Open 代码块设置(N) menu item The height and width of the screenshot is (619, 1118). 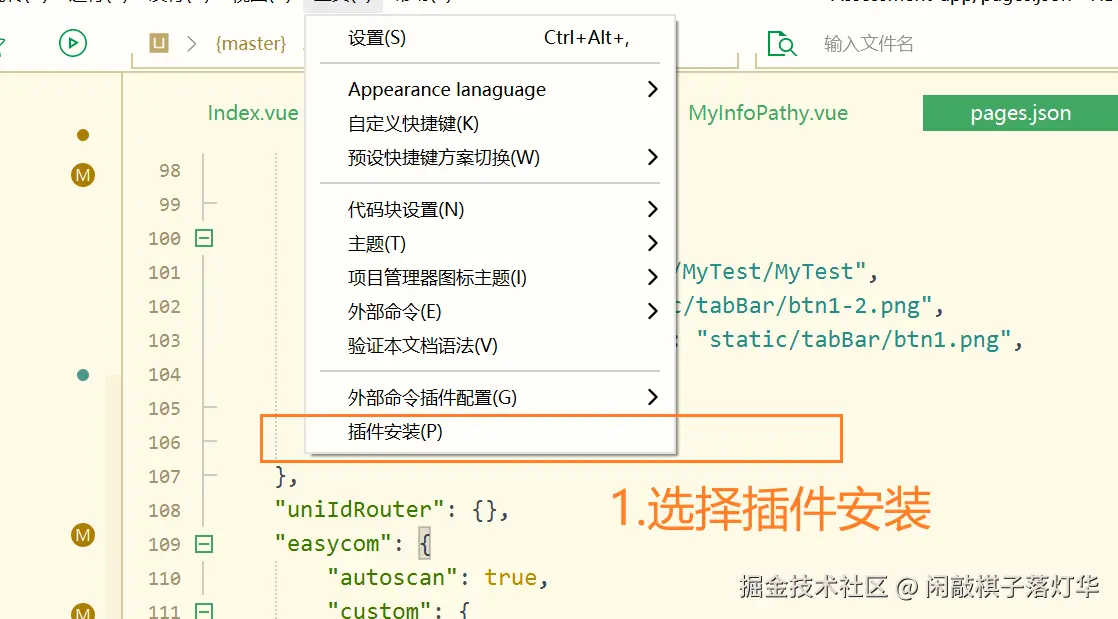(x=490, y=210)
